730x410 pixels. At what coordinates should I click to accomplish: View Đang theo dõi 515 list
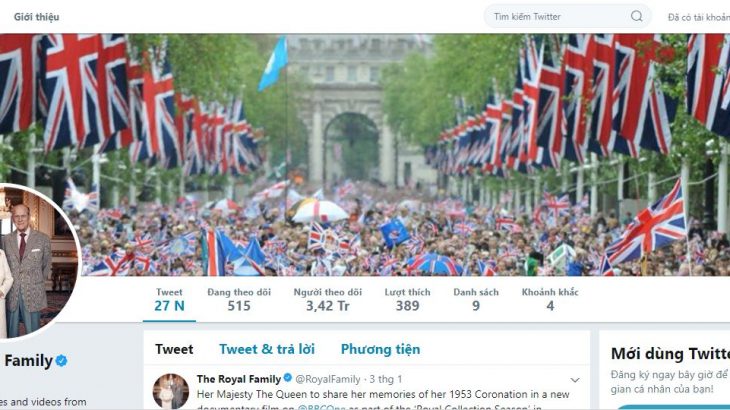239,299
